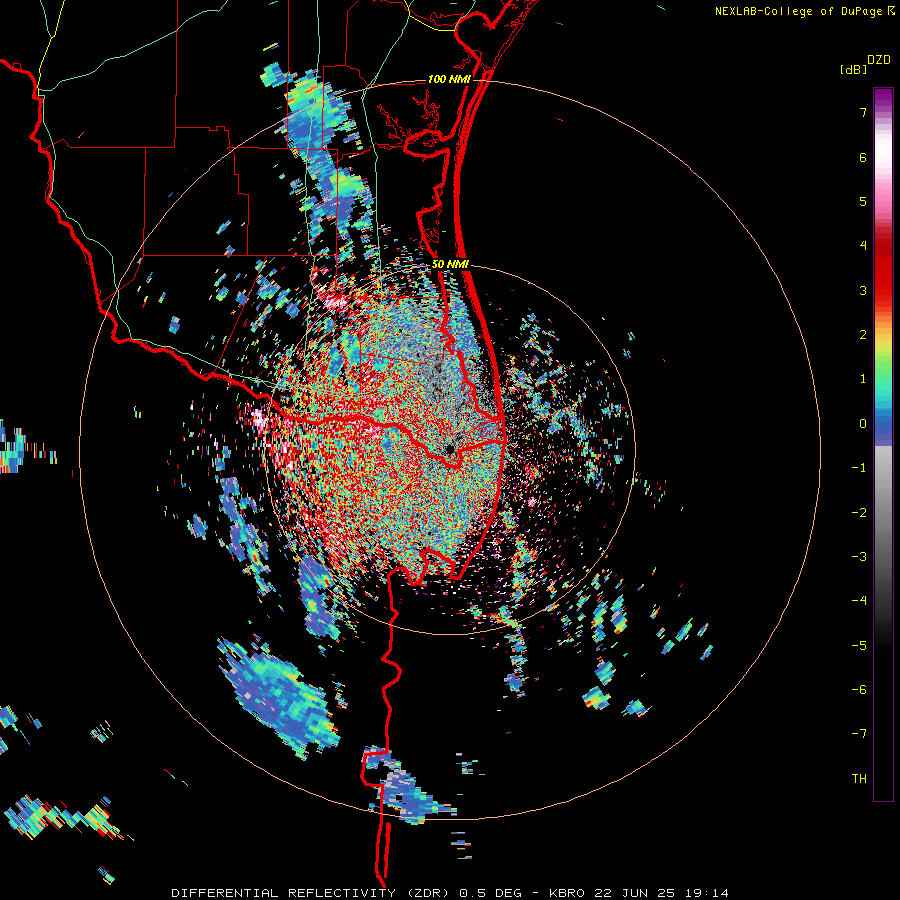The width and height of the screenshot is (900, 900).
Task: Click the 7 dB mark on the color scale
Action: [x=863, y=112]
